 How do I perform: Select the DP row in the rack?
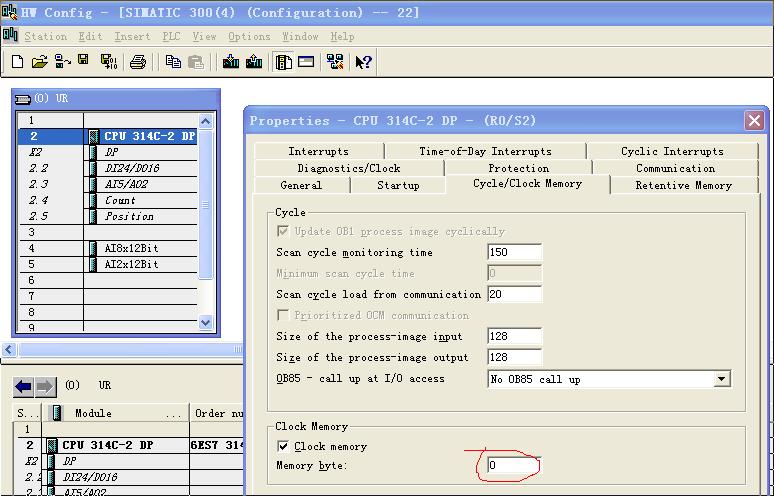click(x=107, y=152)
